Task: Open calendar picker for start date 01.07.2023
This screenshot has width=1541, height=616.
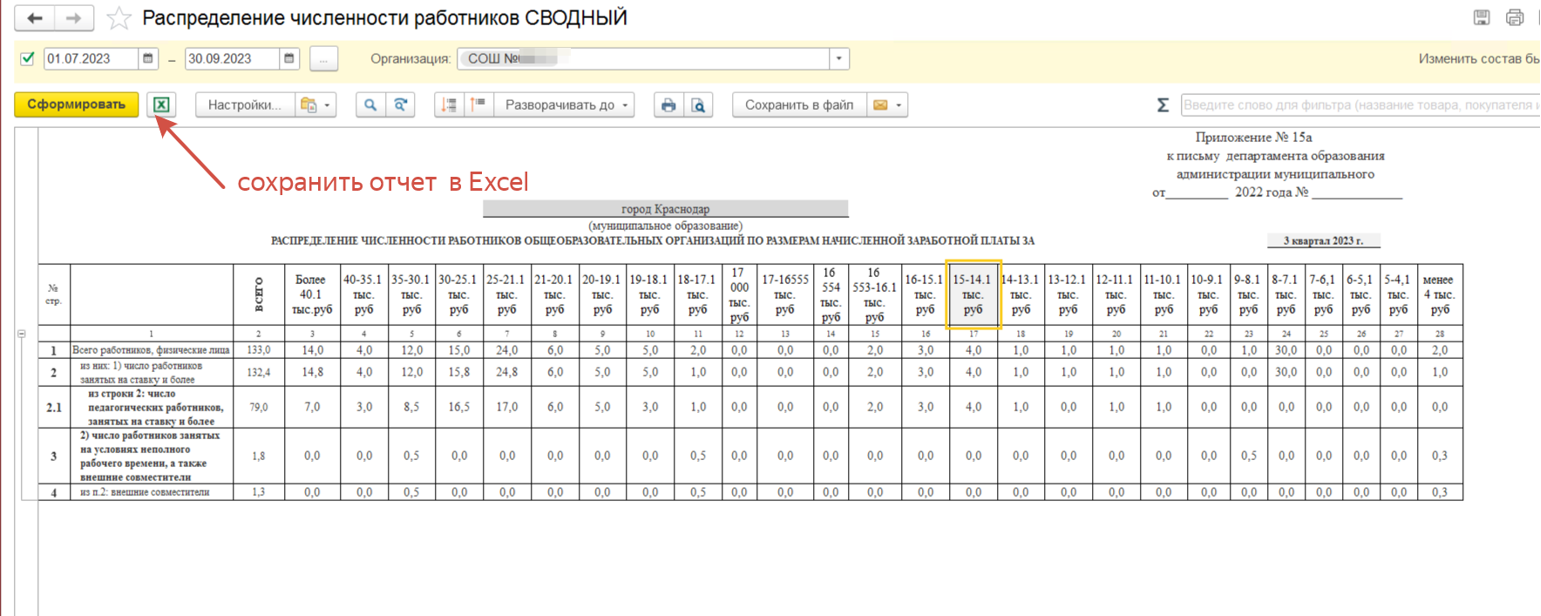Action: [149, 58]
